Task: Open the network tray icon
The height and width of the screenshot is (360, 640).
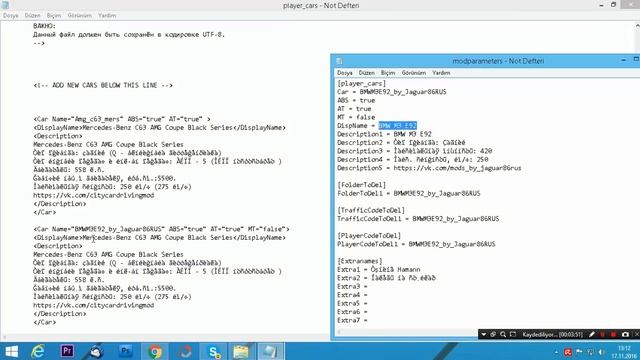Action: pyautogui.click(x=590, y=352)
